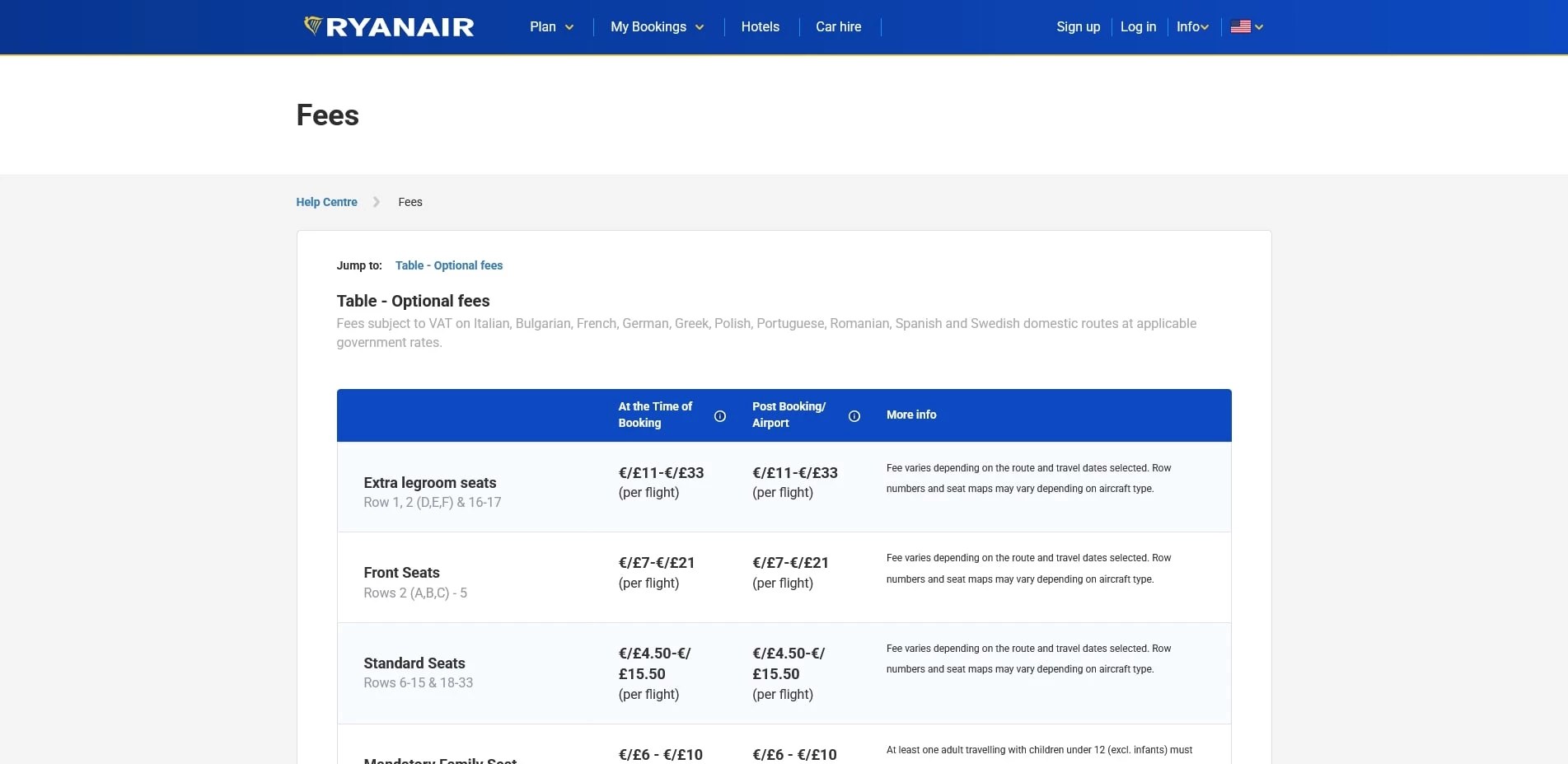Click the blue table header bar
Screen dimensions: 1568x764
[x=783, y=415]
